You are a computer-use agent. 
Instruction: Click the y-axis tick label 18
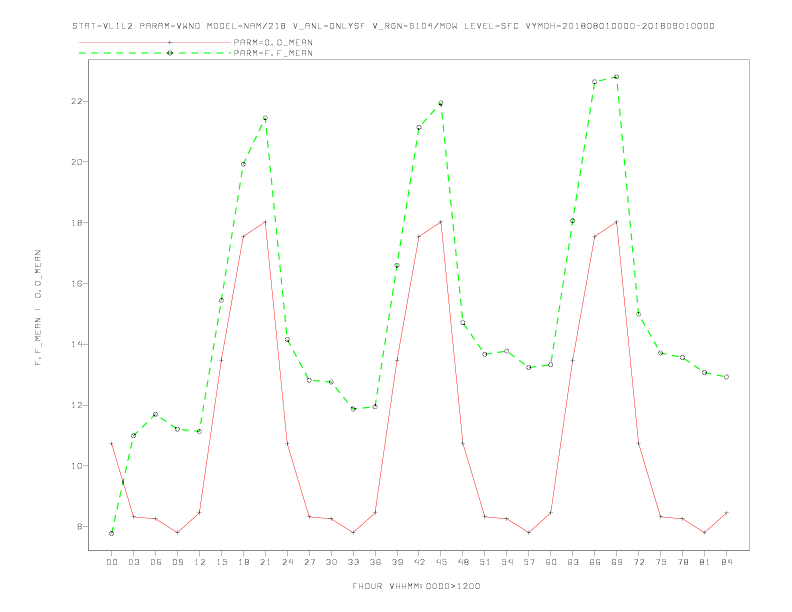tap(76, 223)
